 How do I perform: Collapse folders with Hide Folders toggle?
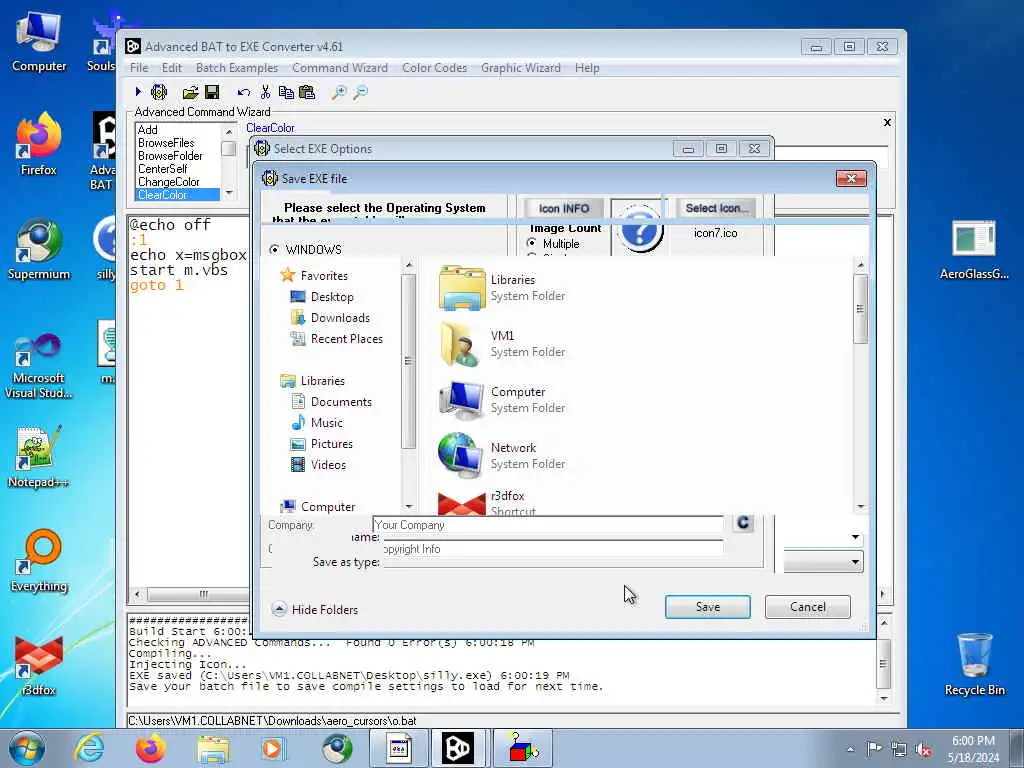[x=315, y=609]
